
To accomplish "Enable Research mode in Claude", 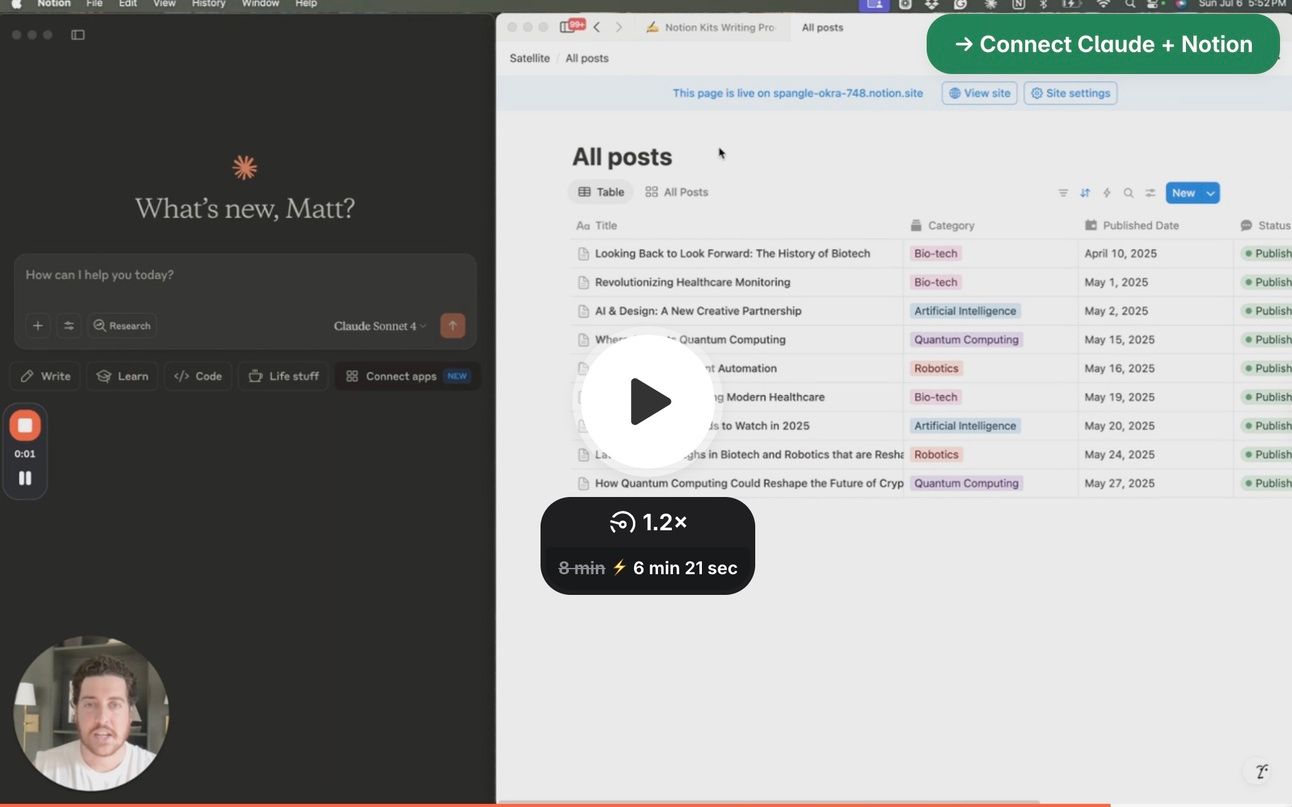I will (122, 325).
